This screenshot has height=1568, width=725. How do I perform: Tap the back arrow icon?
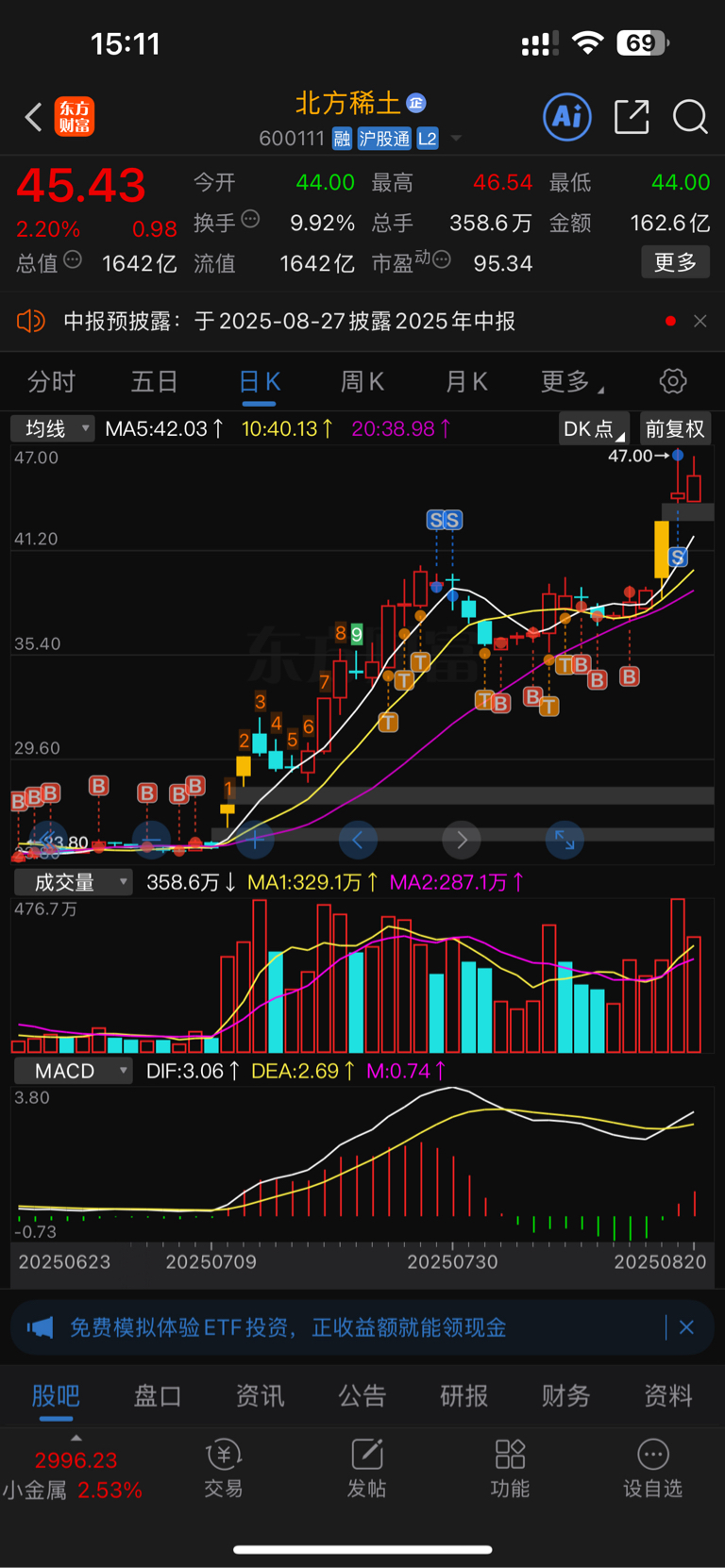click(x=34, y=117)
